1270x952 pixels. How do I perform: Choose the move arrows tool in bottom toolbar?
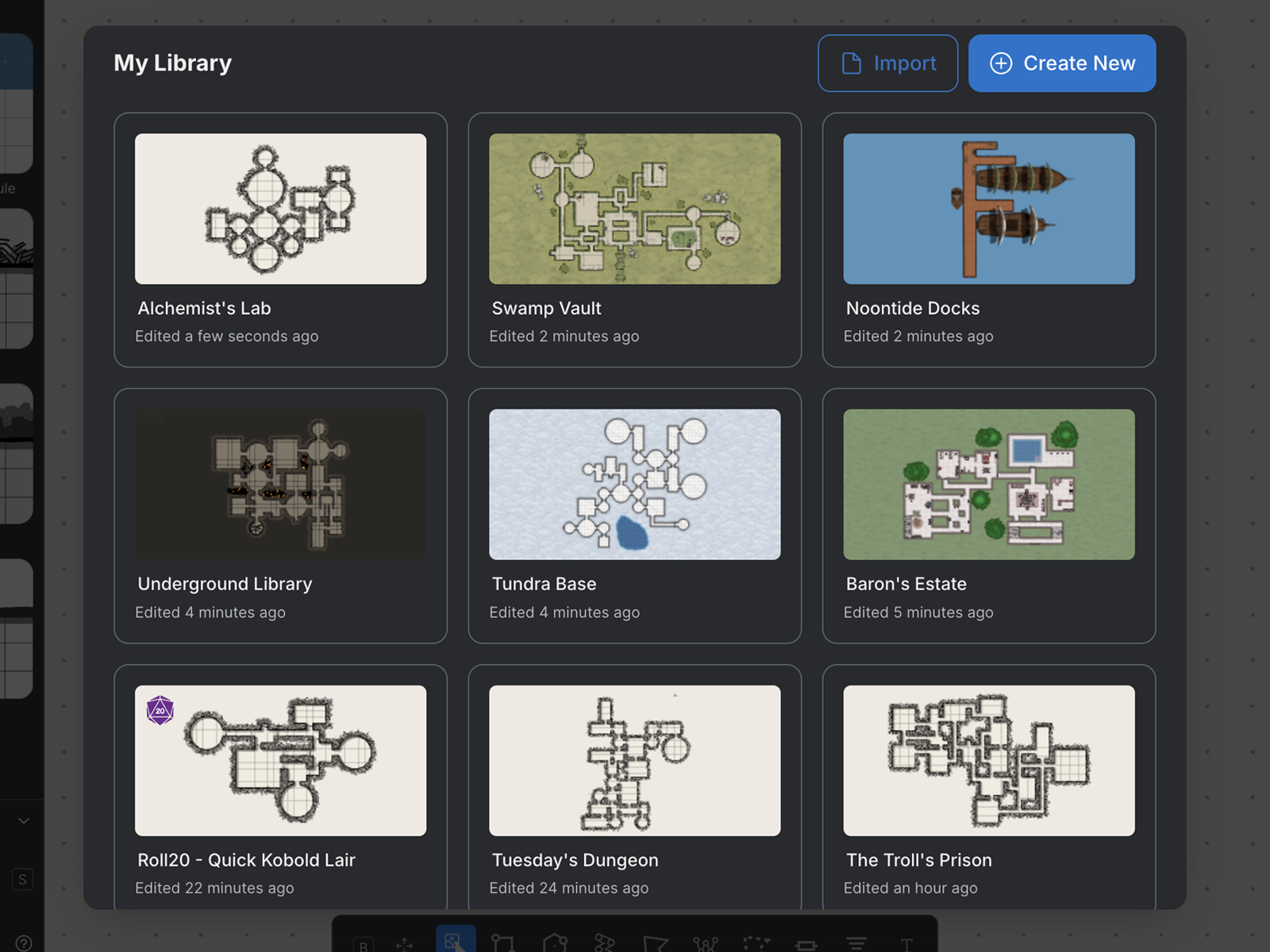pos(405,944)
